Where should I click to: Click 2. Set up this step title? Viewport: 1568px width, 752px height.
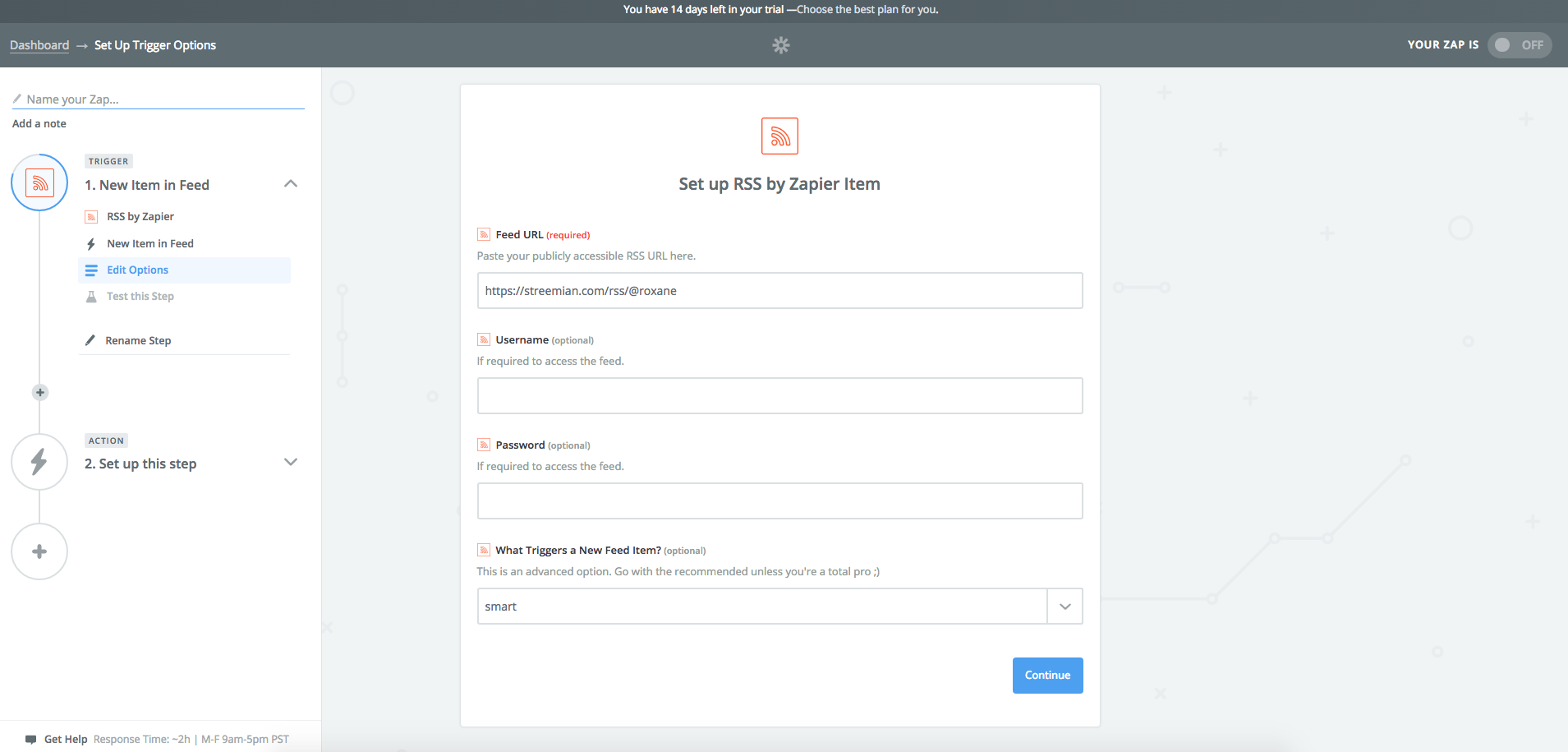click(140, 464)
